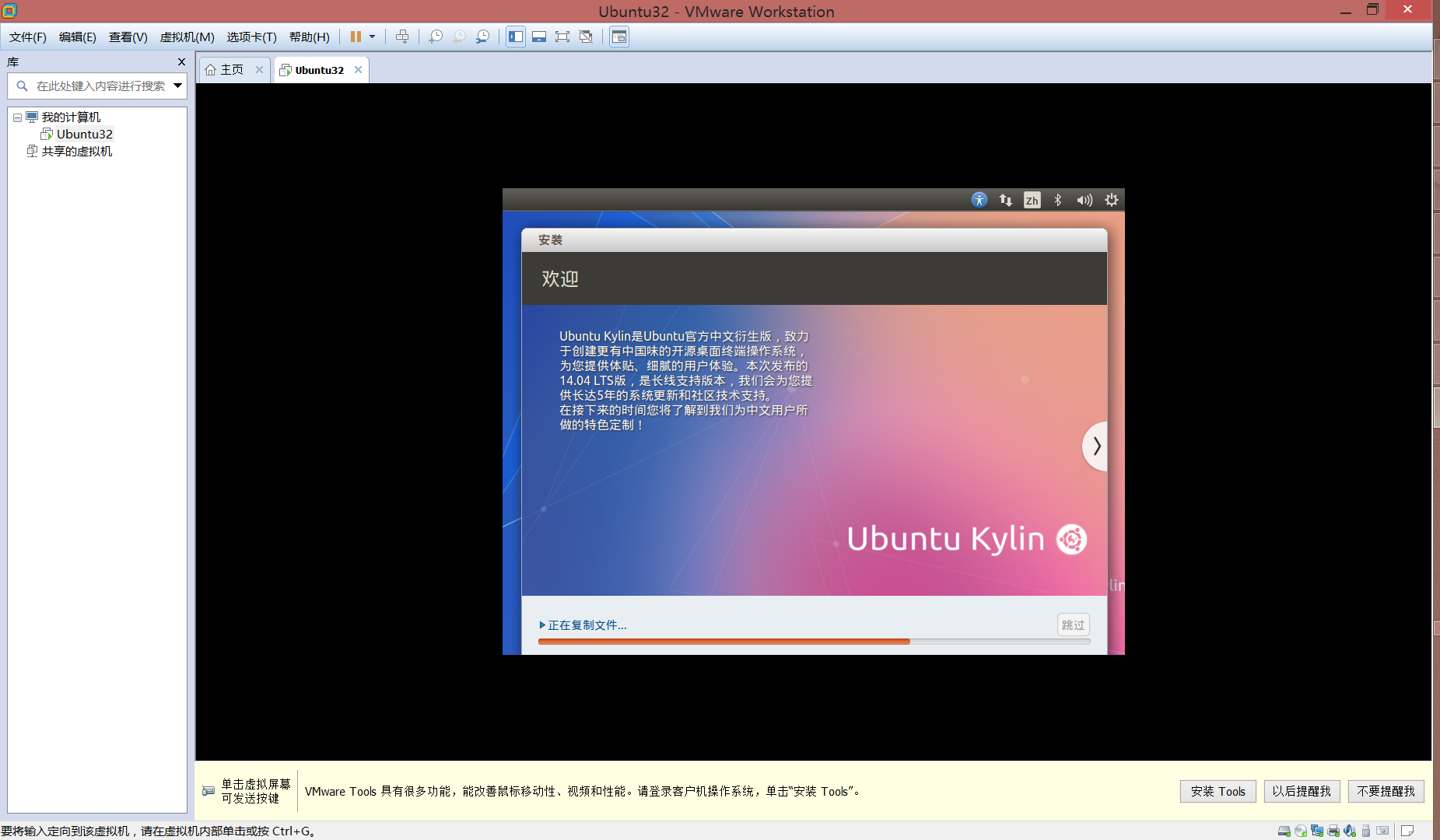
Task: Open the network indicator in the Ubuntu panel
Action: pos(1006,200)
